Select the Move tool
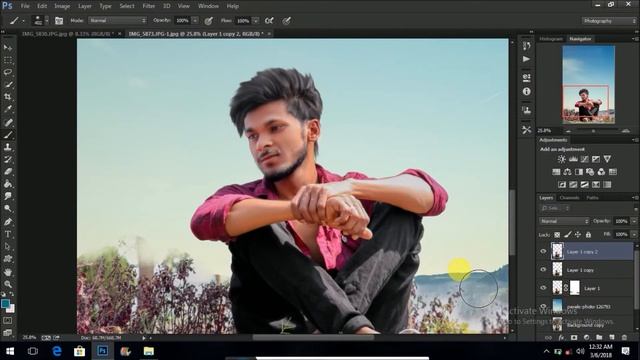Viewport: 640px width, 360px height. pos(8,48)
